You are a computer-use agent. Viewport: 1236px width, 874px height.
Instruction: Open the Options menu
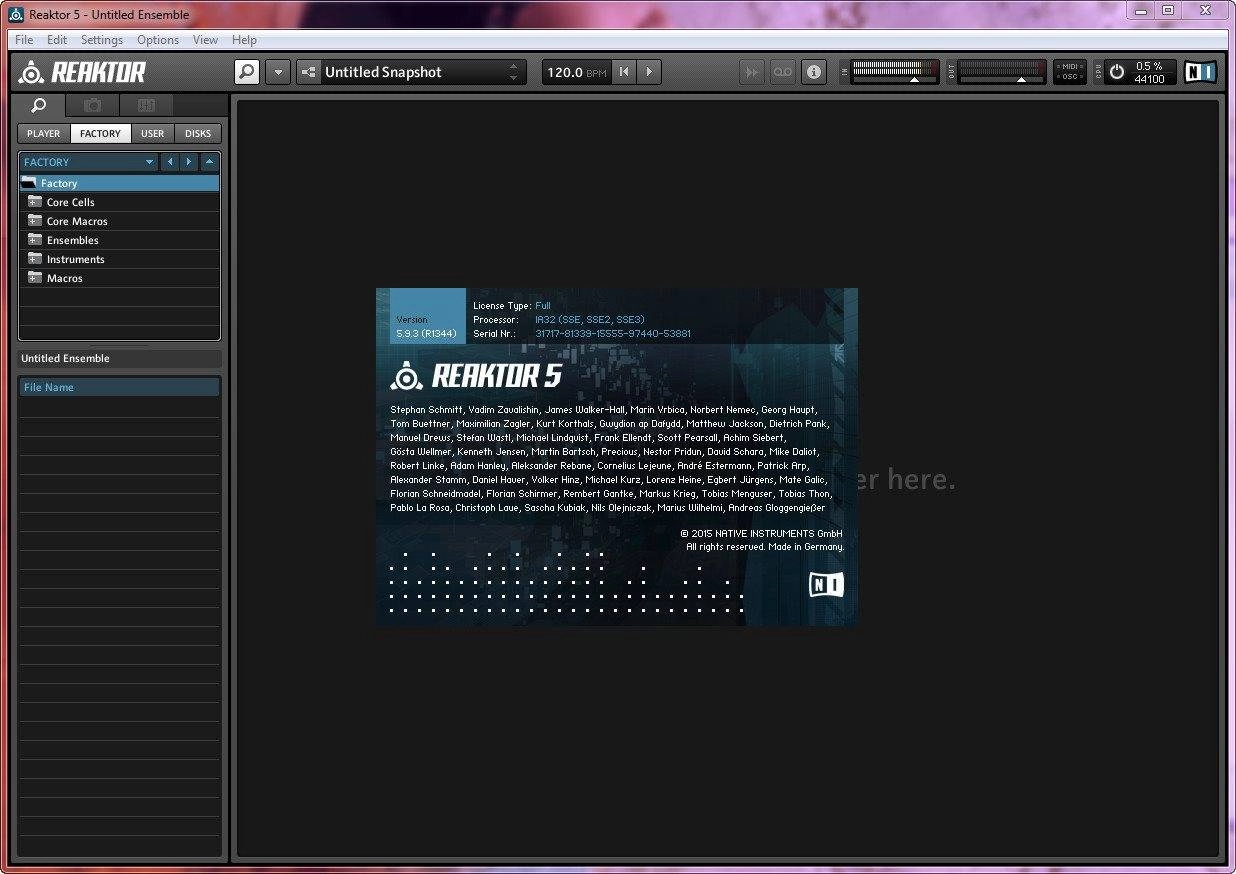(x=158, y=40)
